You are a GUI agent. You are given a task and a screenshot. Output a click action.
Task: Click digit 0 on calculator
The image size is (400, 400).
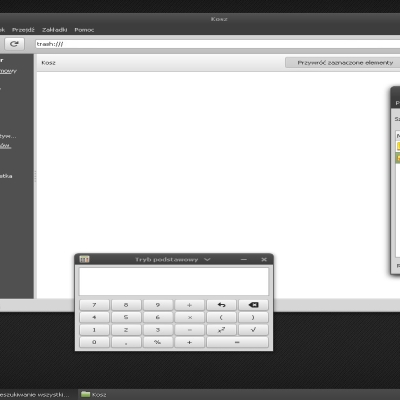94,342
